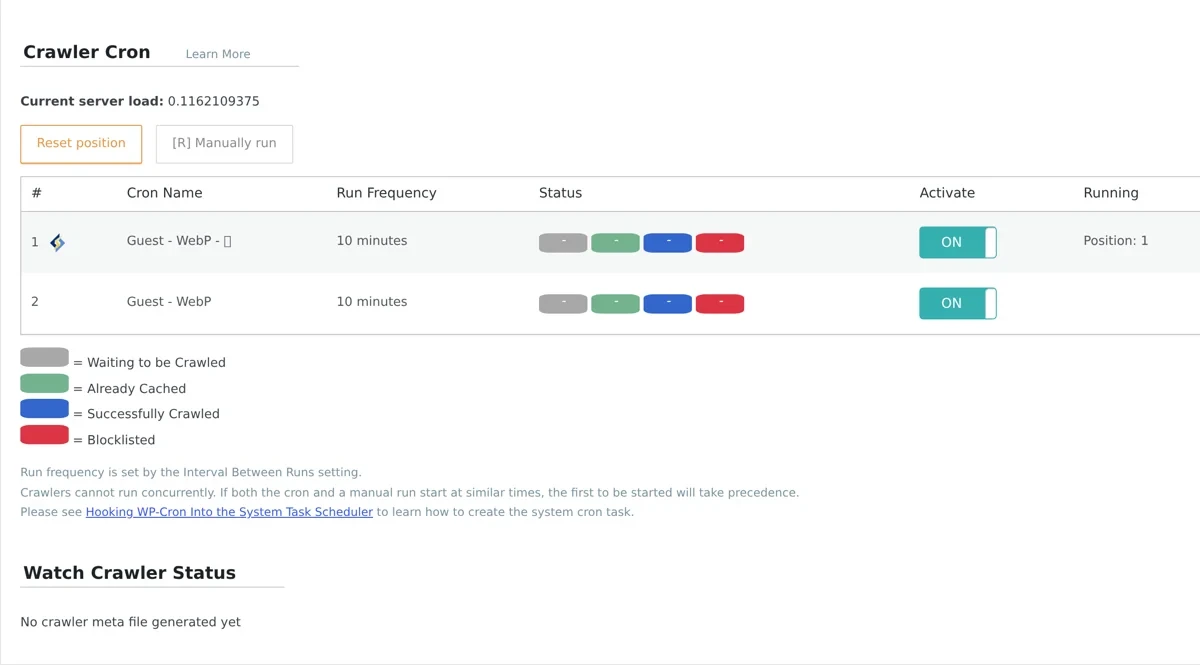Click the red Blocklisted legend swatch
Image resolution: width=1200 pixels, height=665 pixels.
tap(45, 435)
